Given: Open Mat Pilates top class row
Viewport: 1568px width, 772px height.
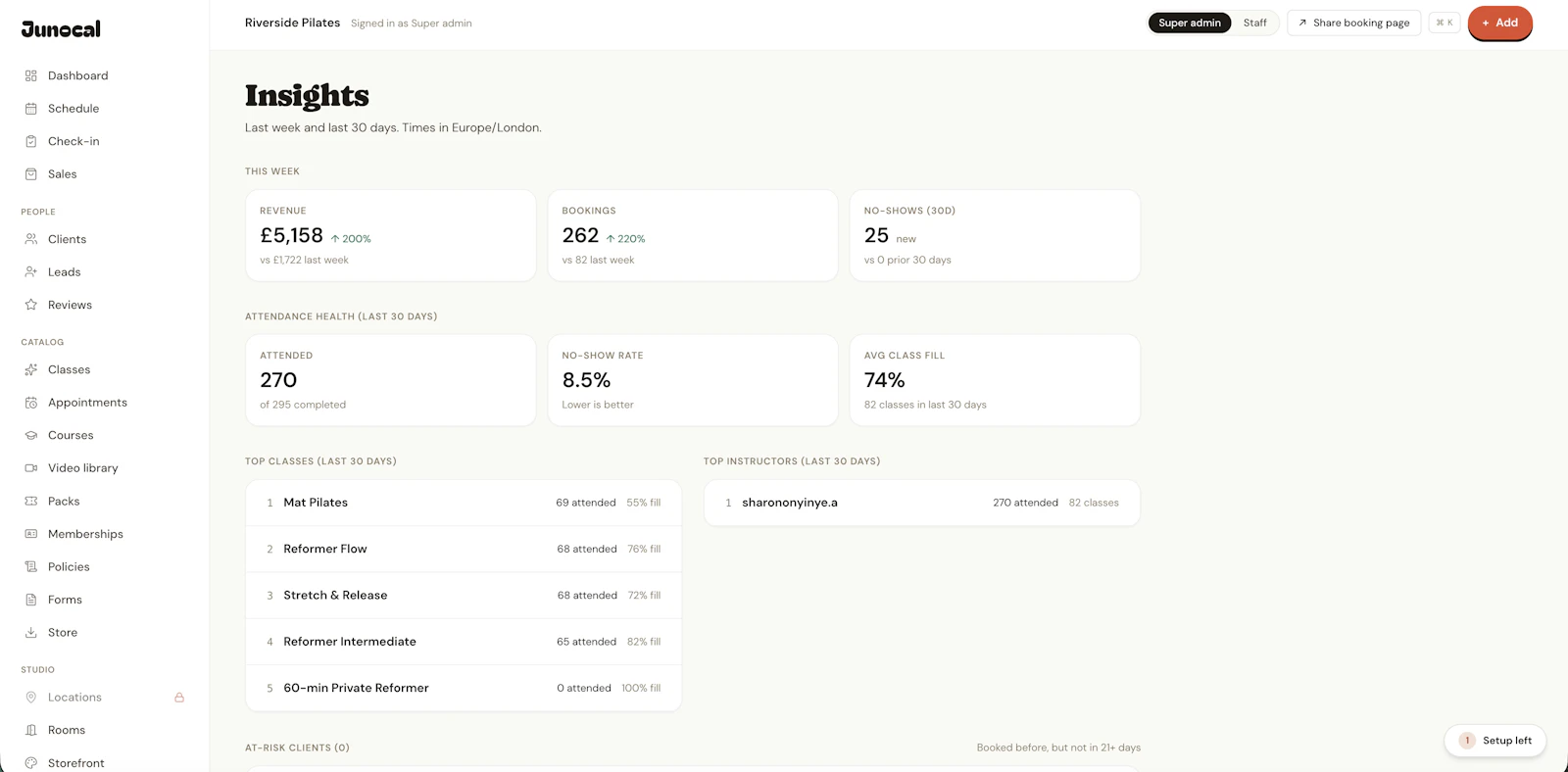Looking at the screenshot, I should pyautogui.click(x=464, y=503).
